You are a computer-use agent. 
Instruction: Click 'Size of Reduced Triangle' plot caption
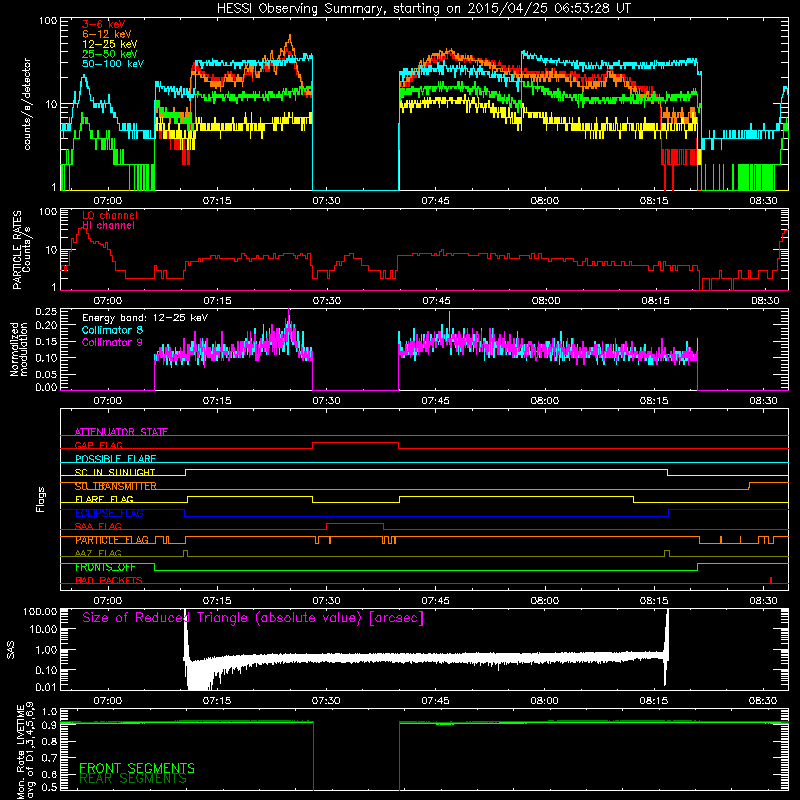click(x=253, y=618)
